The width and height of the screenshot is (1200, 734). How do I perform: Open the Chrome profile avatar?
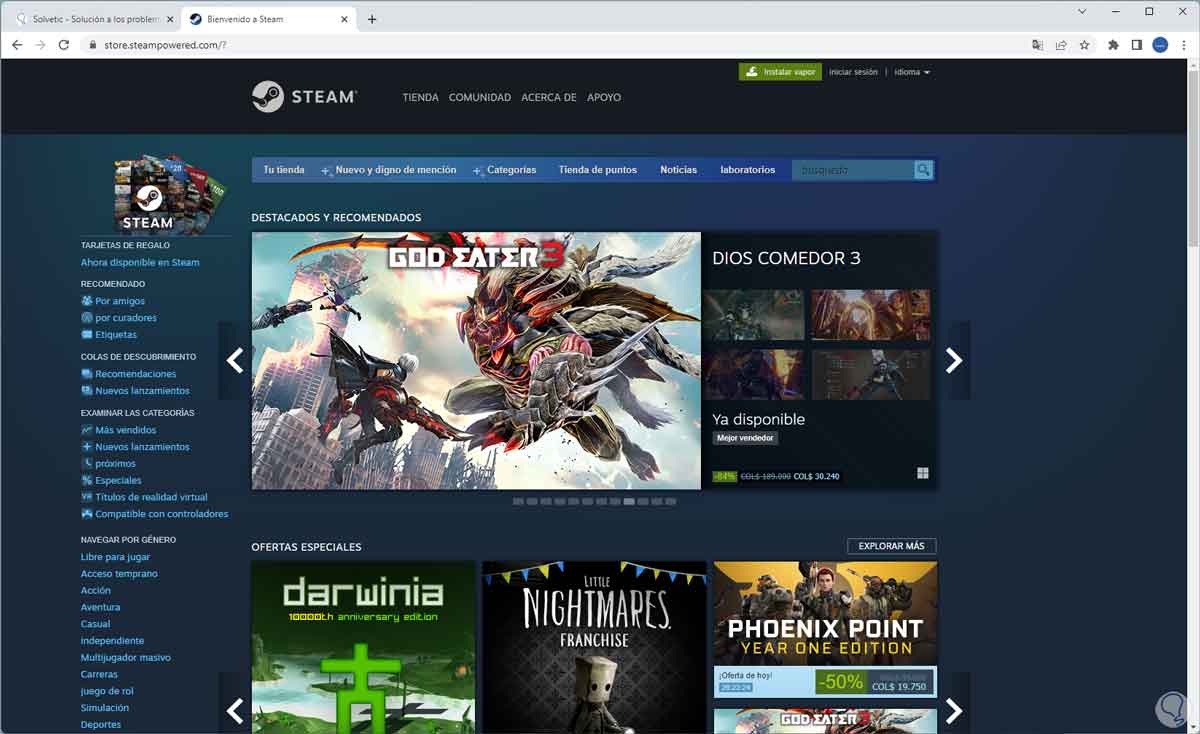[1160, 45]
